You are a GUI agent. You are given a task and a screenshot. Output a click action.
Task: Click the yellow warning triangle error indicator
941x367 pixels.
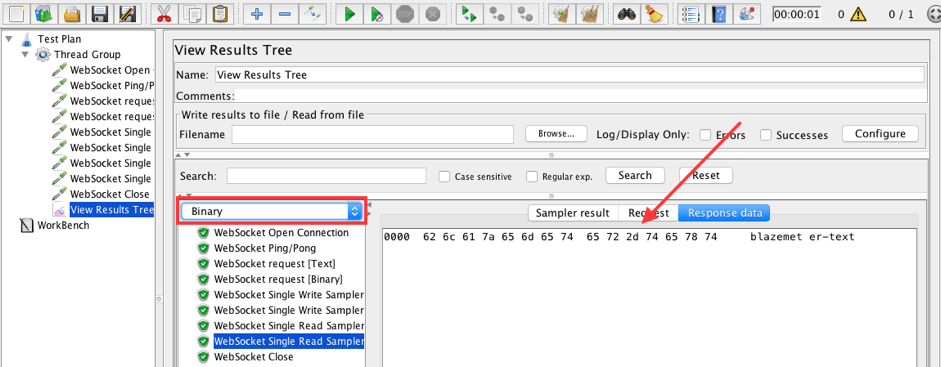(x=858, y=14)
